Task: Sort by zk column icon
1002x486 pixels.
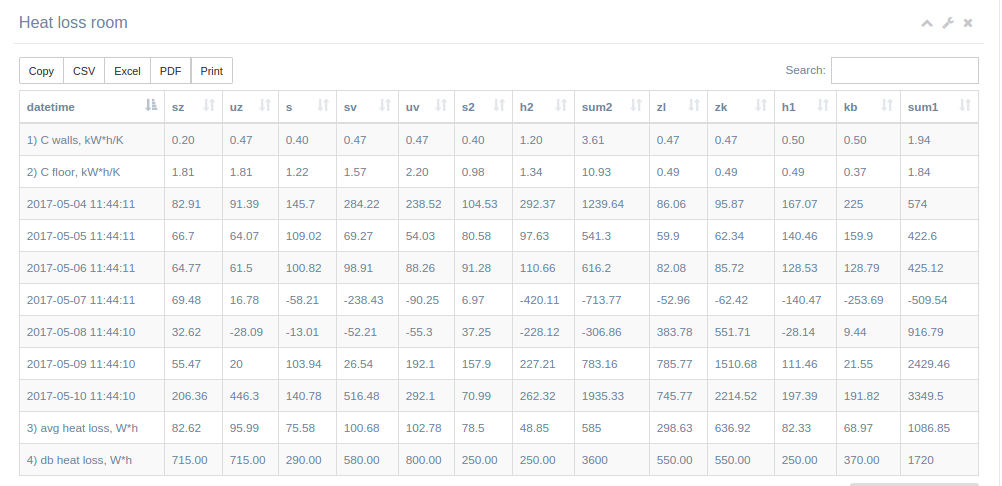Action: click(759, 106)
